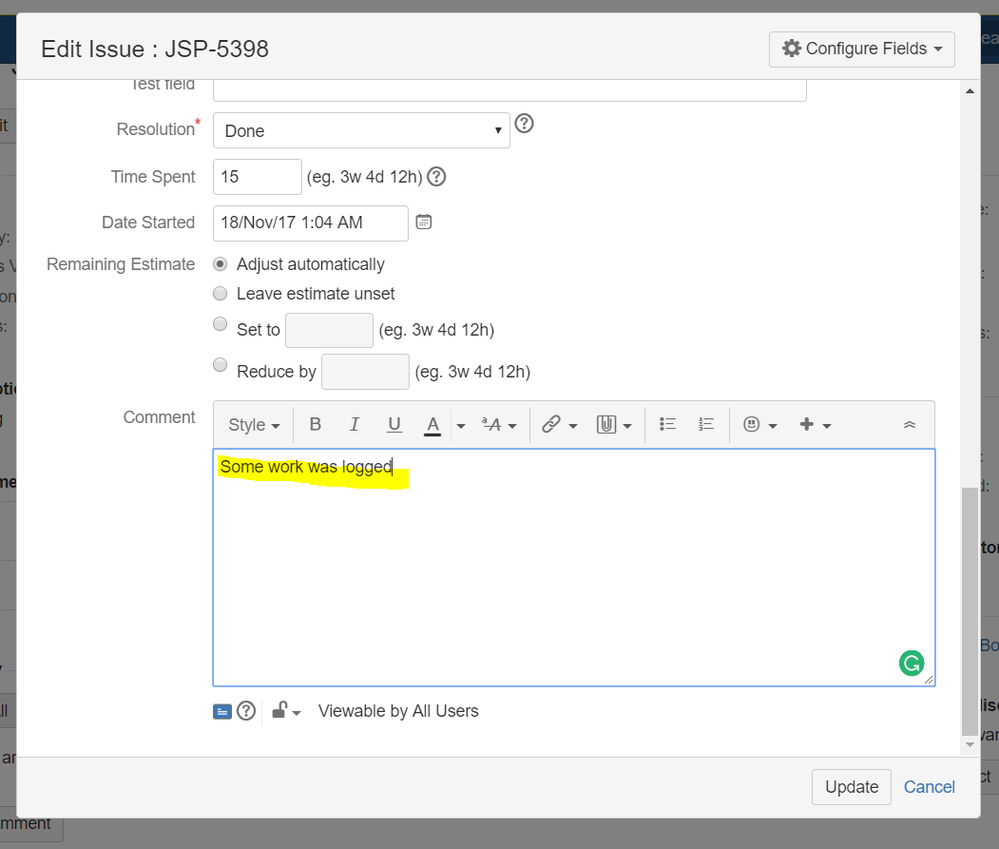This screenshot has width=999, height=849.
Task: Apply italic formatting in comment toolbar
Action: click(354, 424)
